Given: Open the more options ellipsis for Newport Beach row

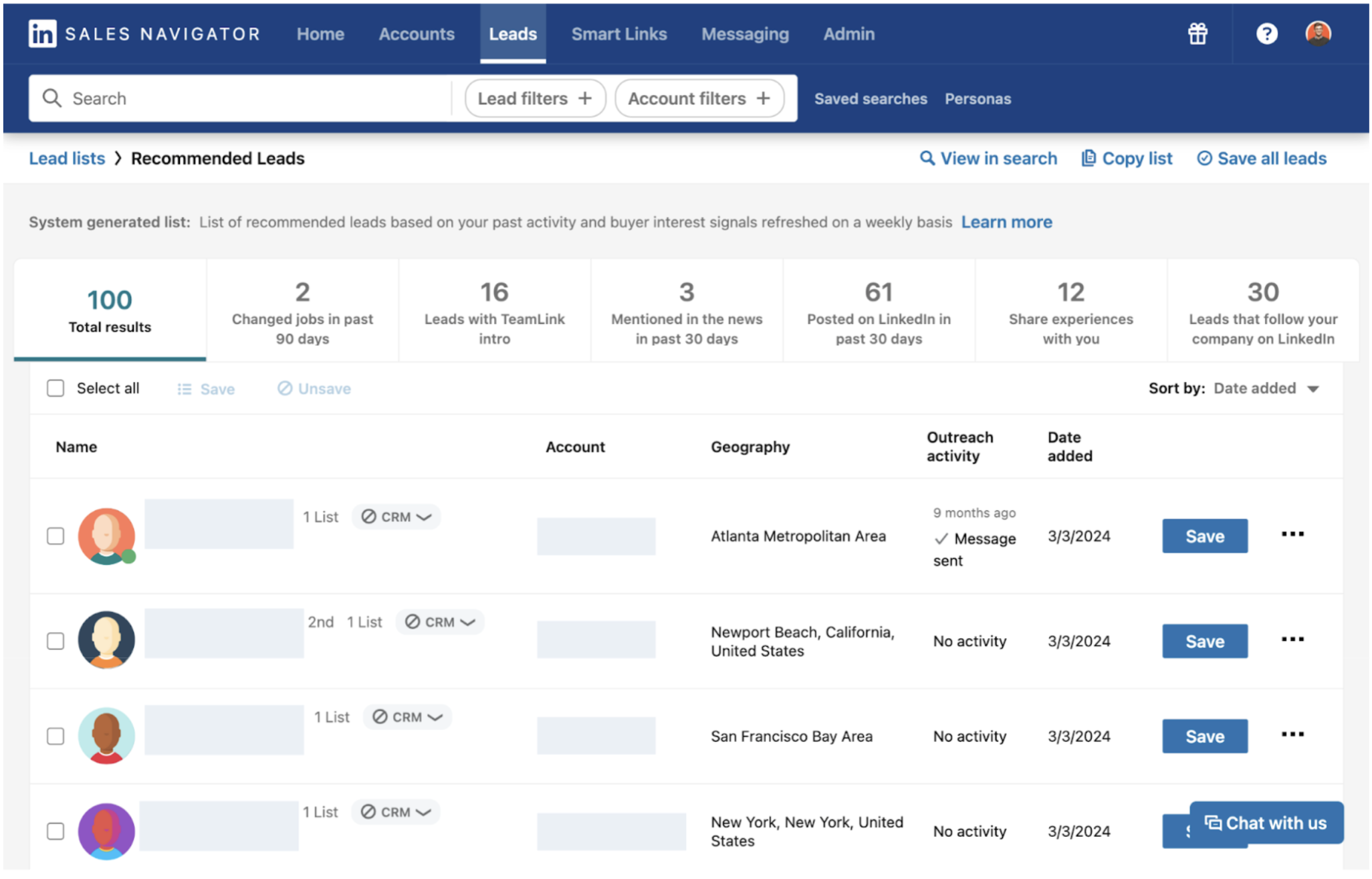Looking at the screenshot, I should [x=1292, y=640].
